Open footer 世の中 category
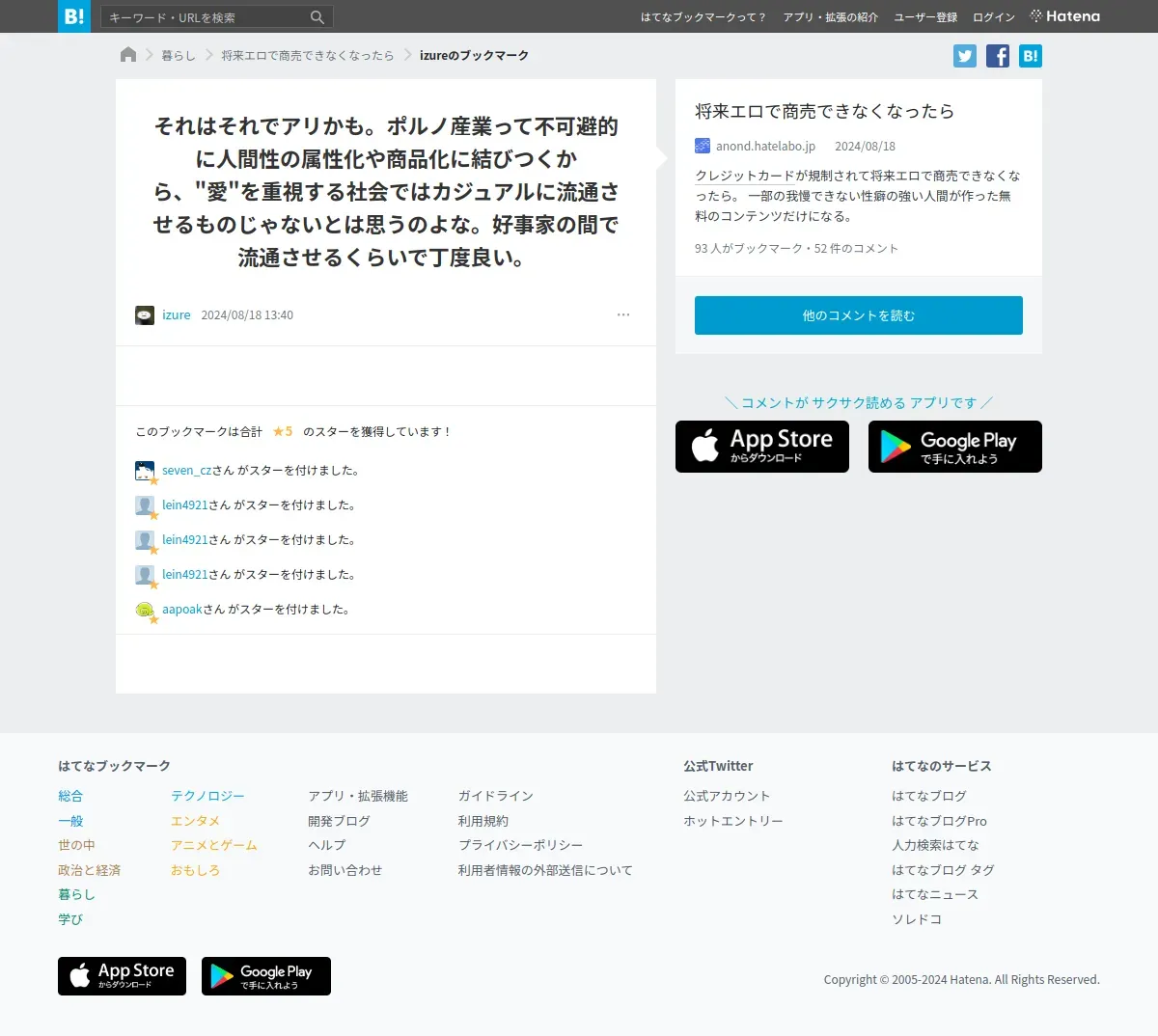Screen dimensions: 1158x1036 pyautogui.click(x=76, y=845)
